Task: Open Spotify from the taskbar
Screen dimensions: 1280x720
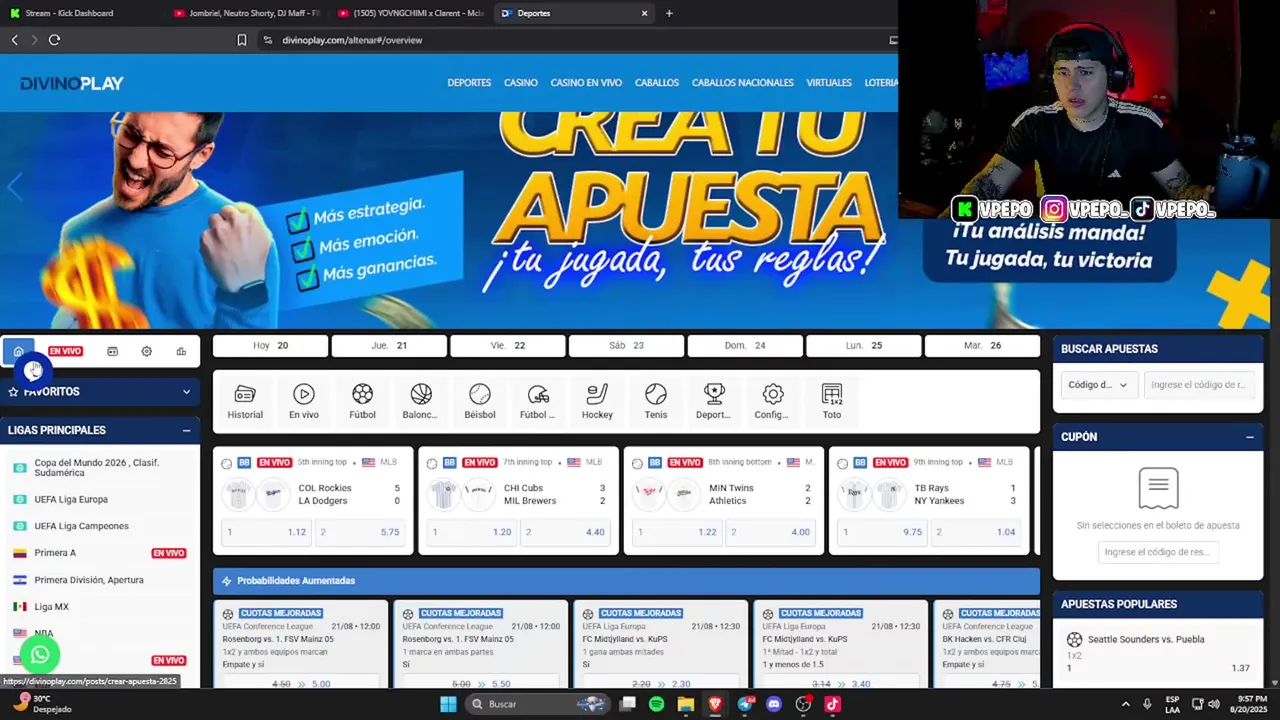Action: click(656, 704)
